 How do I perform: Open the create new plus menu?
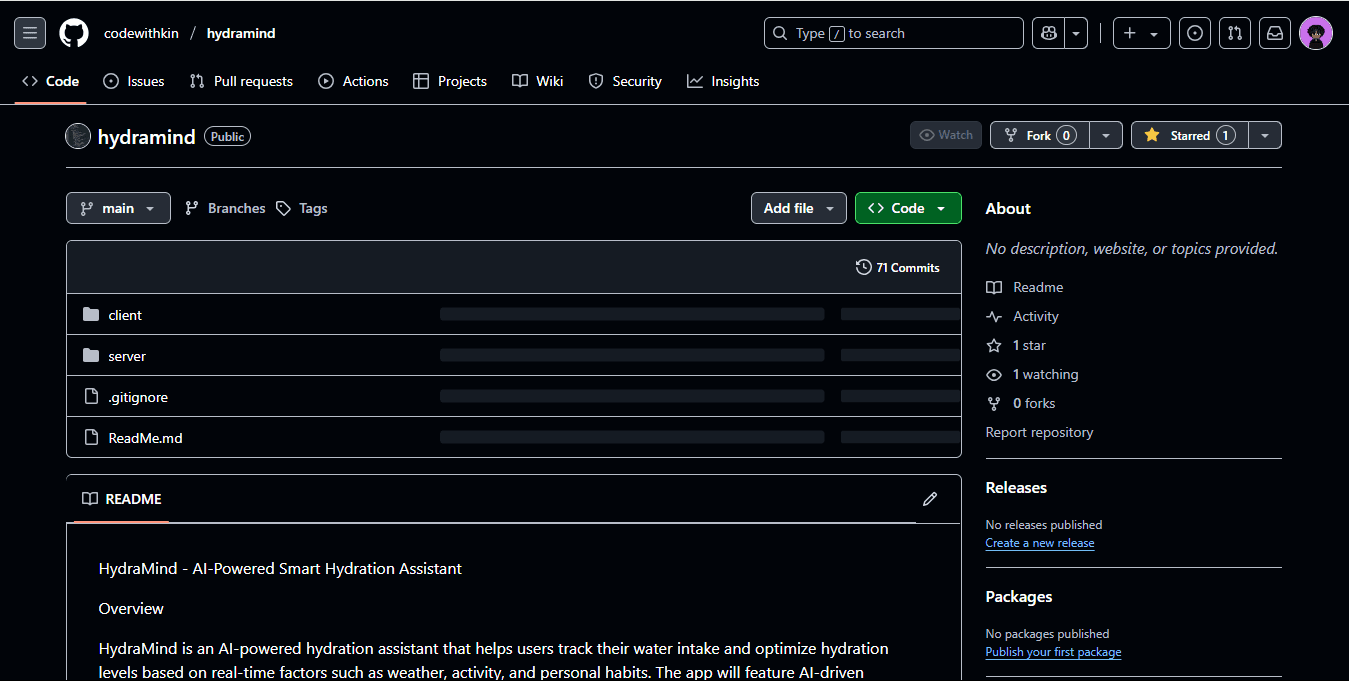(1141, 33)
